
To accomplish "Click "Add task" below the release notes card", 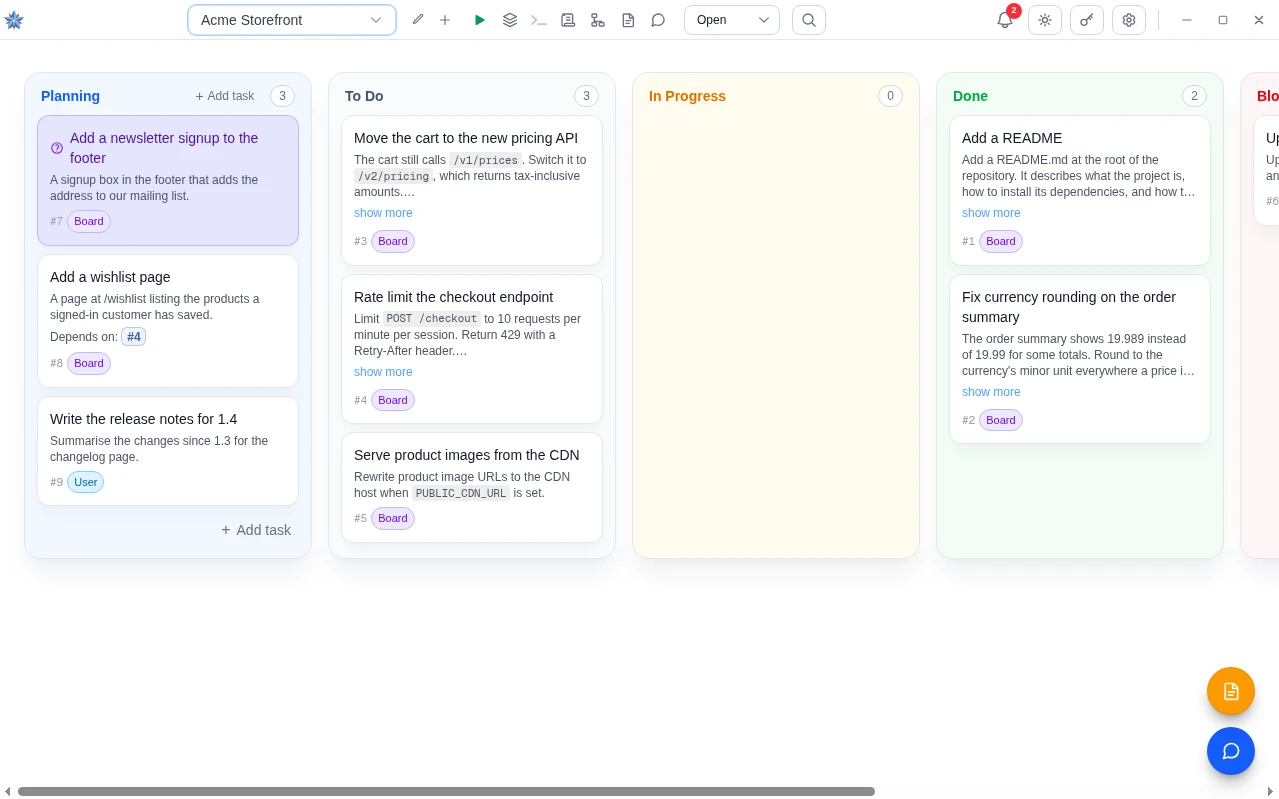I will click(x=256, y=530).
